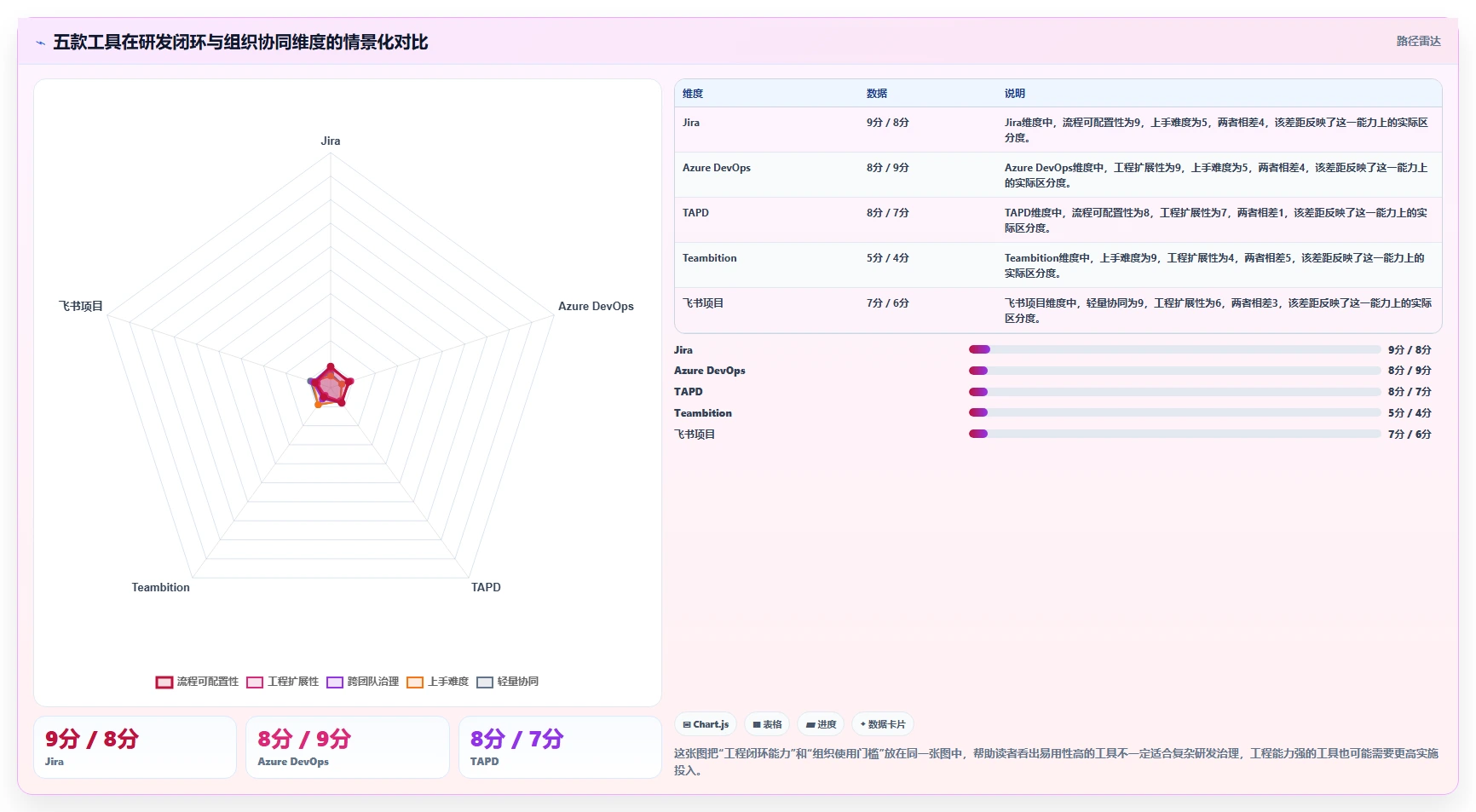Click the 进度 chip
1476x812 pixels.
(x=821, y=724)
